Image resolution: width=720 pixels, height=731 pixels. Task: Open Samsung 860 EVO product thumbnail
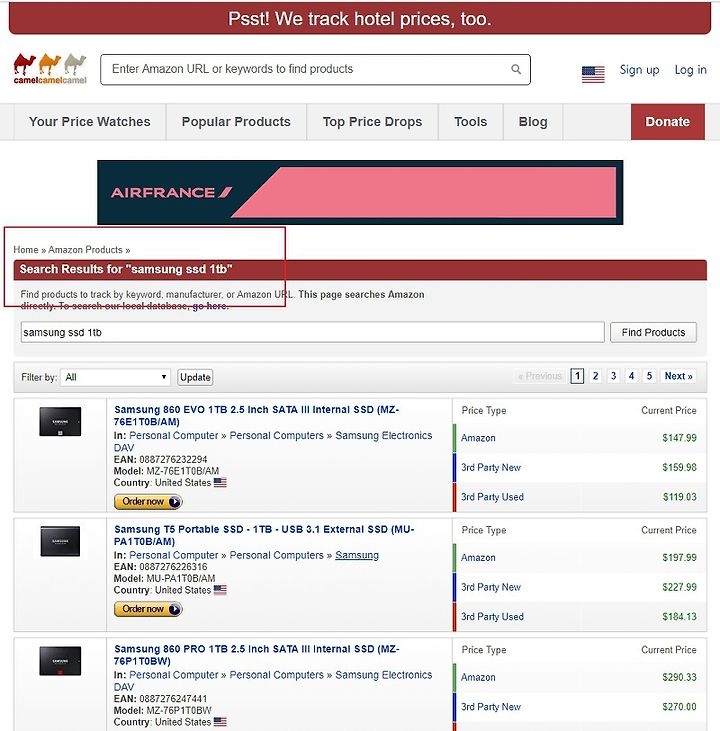pyautogui.click(x=60, y=421)
